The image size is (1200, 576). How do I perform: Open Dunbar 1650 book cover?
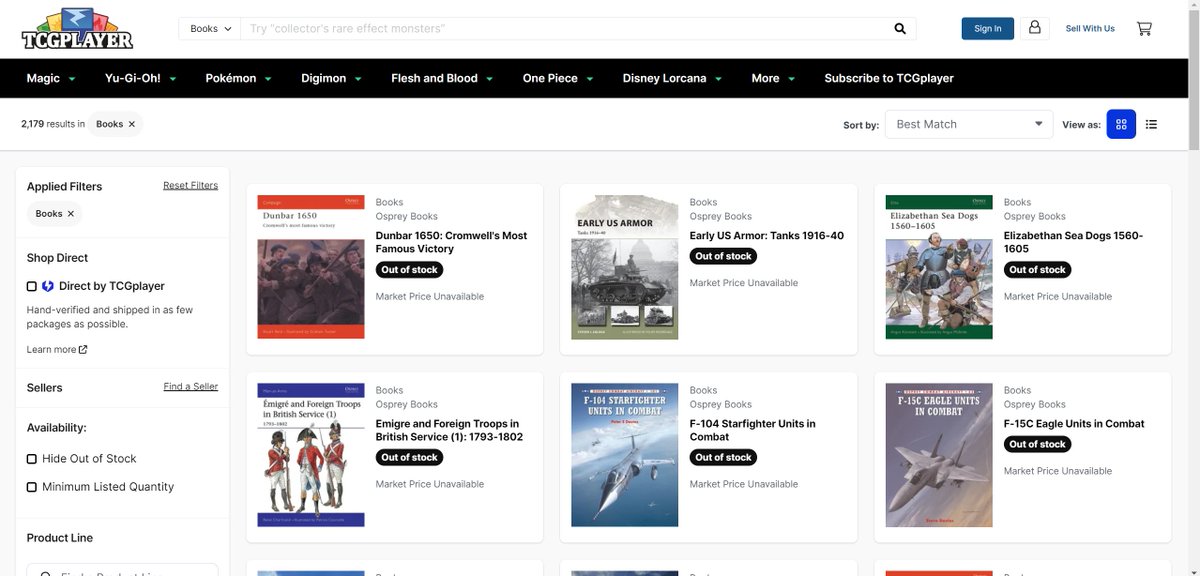point(311,267)
